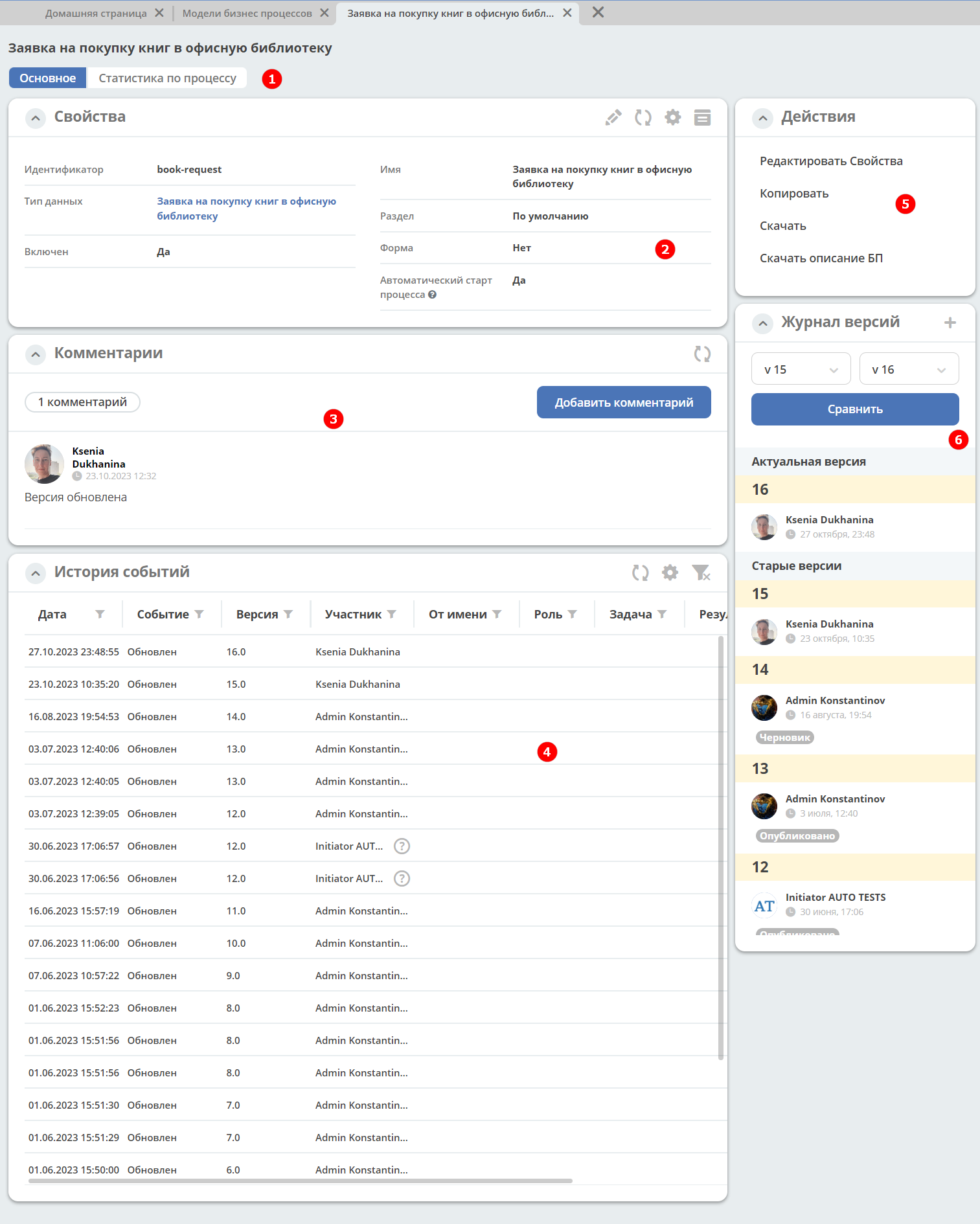The width and height of the screenshot is (980, 1224).
Task: Click Admin Konstantinov avatar on version 14
Action: pyautogui.click(x=764, y=708)
